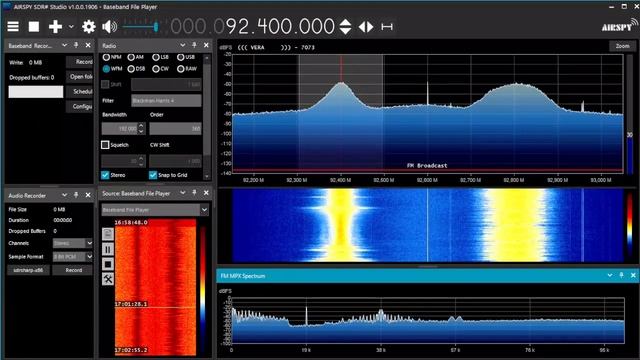Click the Configure button in Baseband Recorder
The width and height of the screenshot is (640, 360).
(x=80, y=107)
